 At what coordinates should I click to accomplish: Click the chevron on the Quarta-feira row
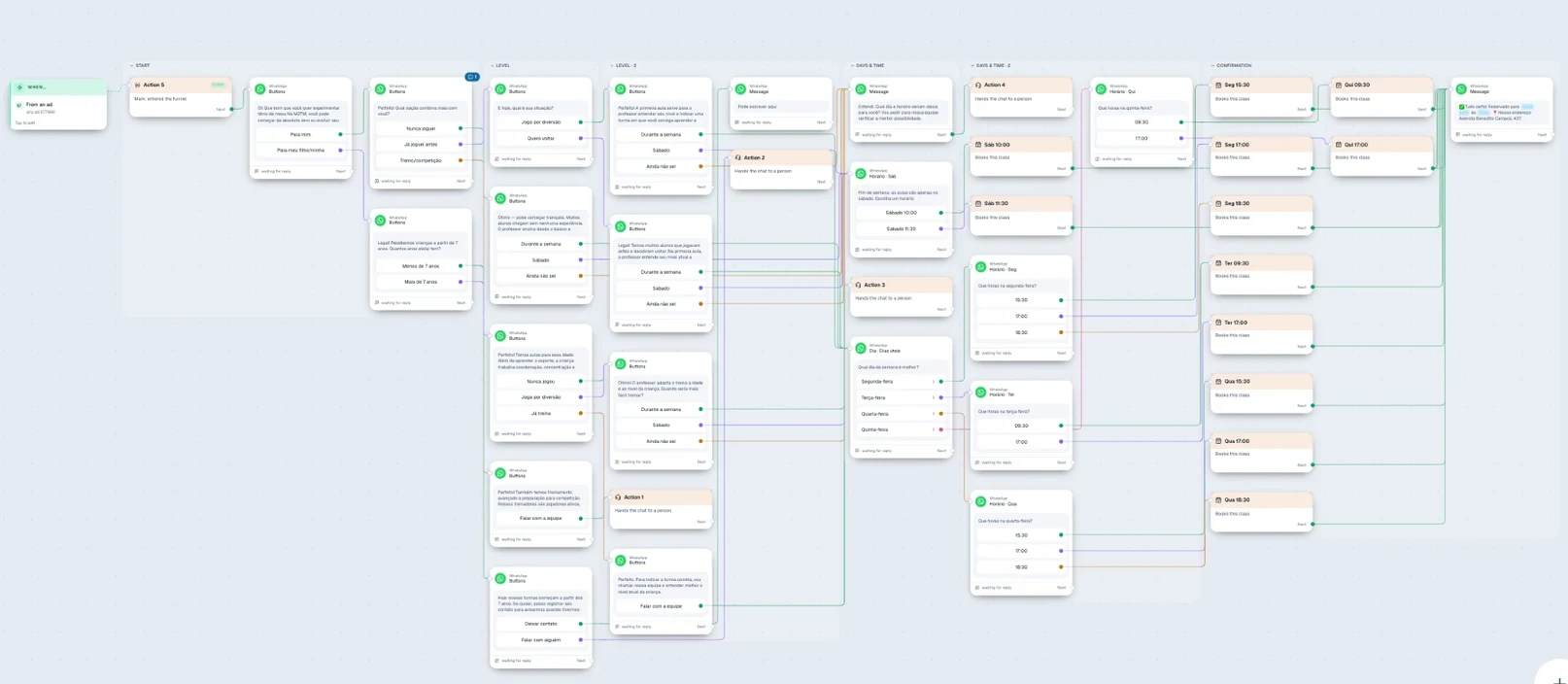(x=934, y=414)
